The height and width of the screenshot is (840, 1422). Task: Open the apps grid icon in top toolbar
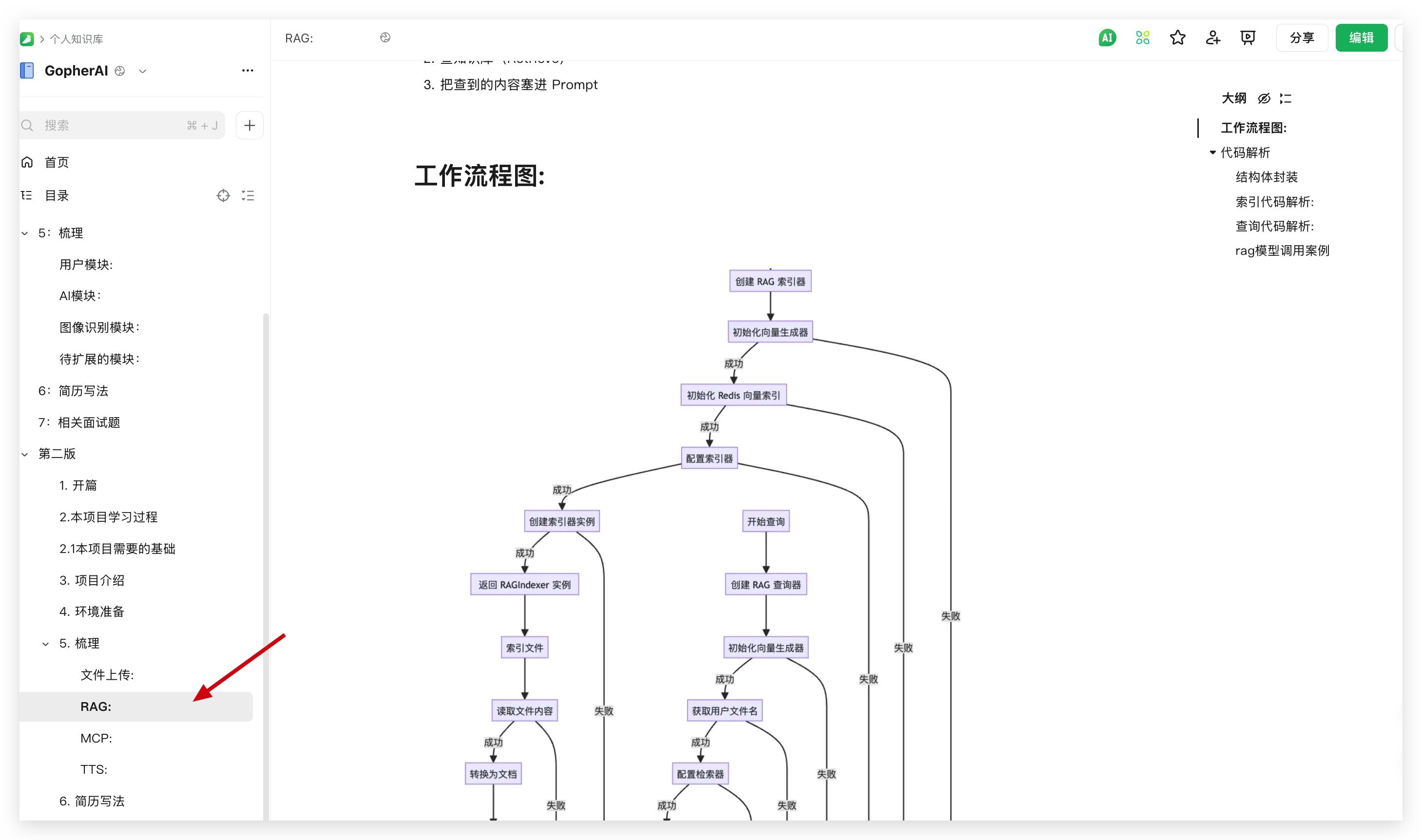1142,38
